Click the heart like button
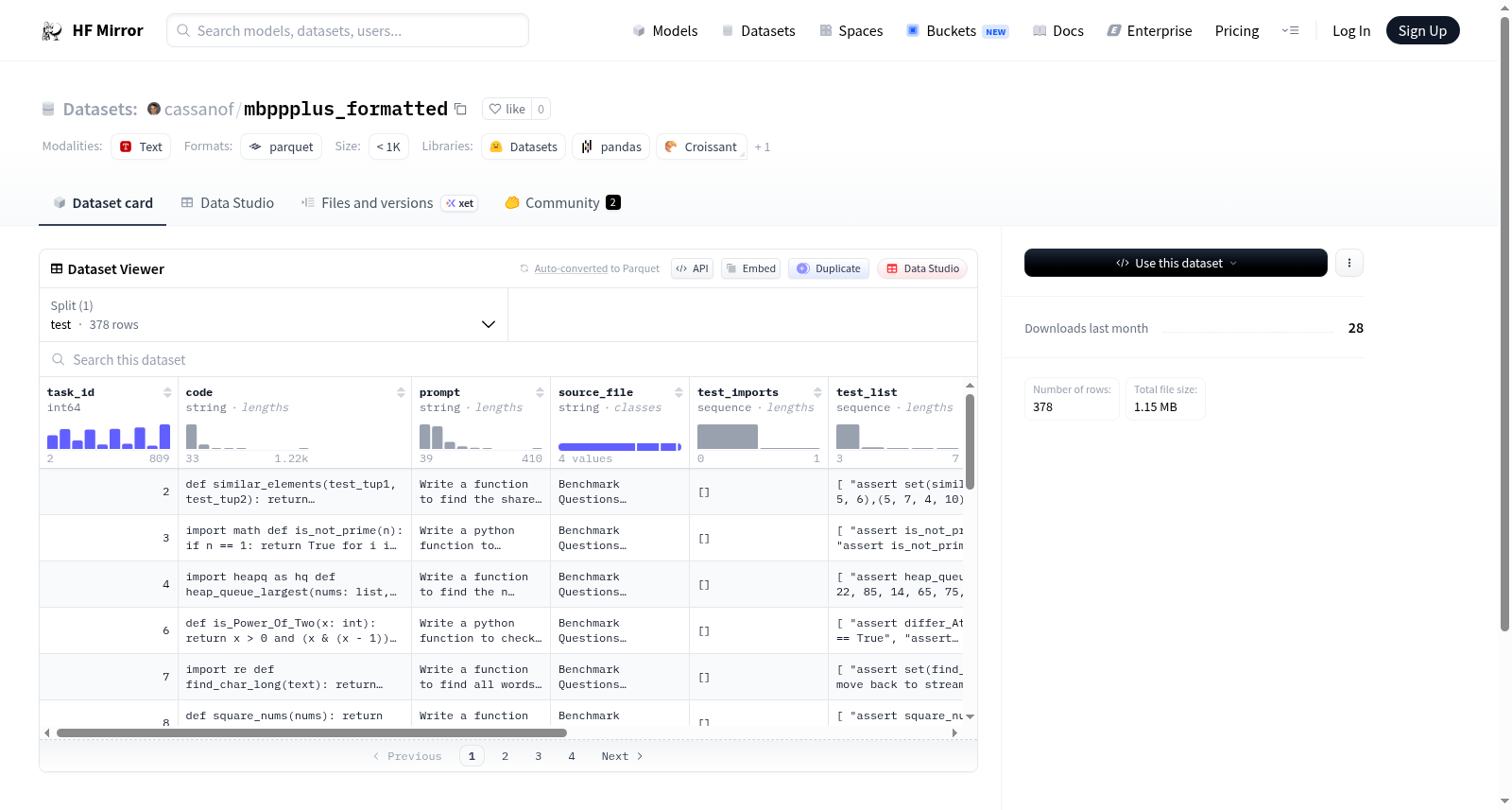 pyautogui.click(x=507, y=109)
